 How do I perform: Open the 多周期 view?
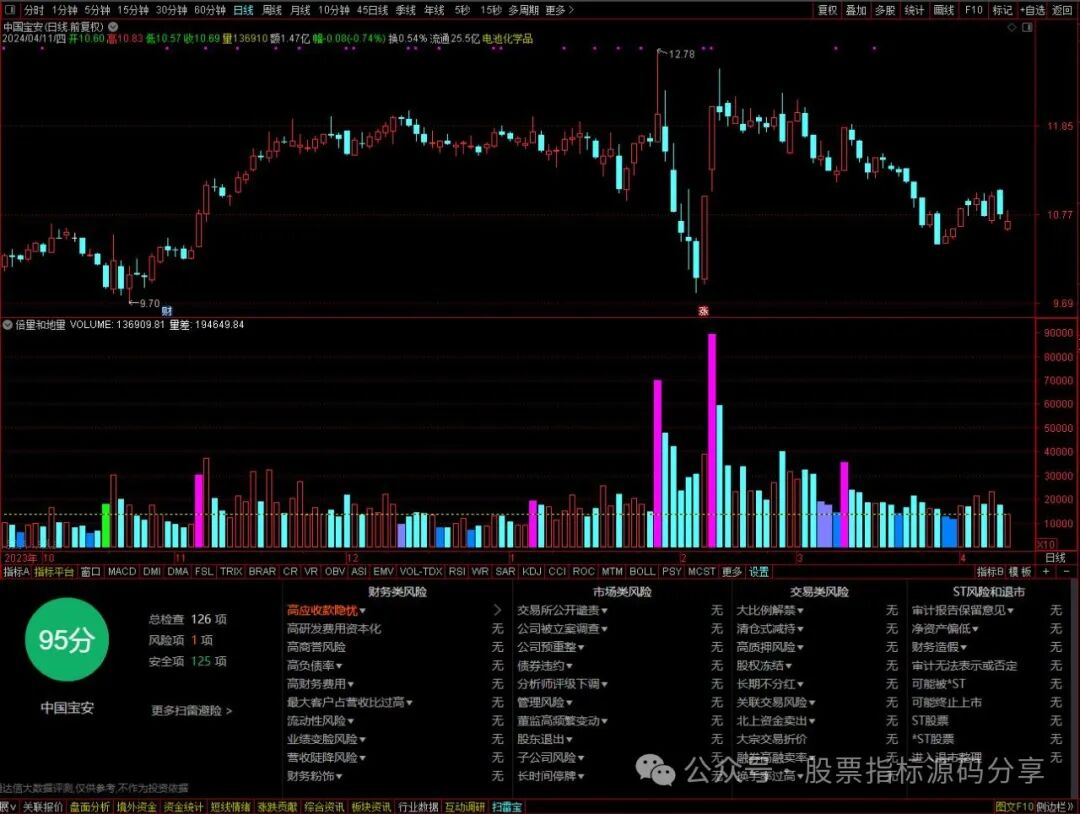click(x=523, y=10)
